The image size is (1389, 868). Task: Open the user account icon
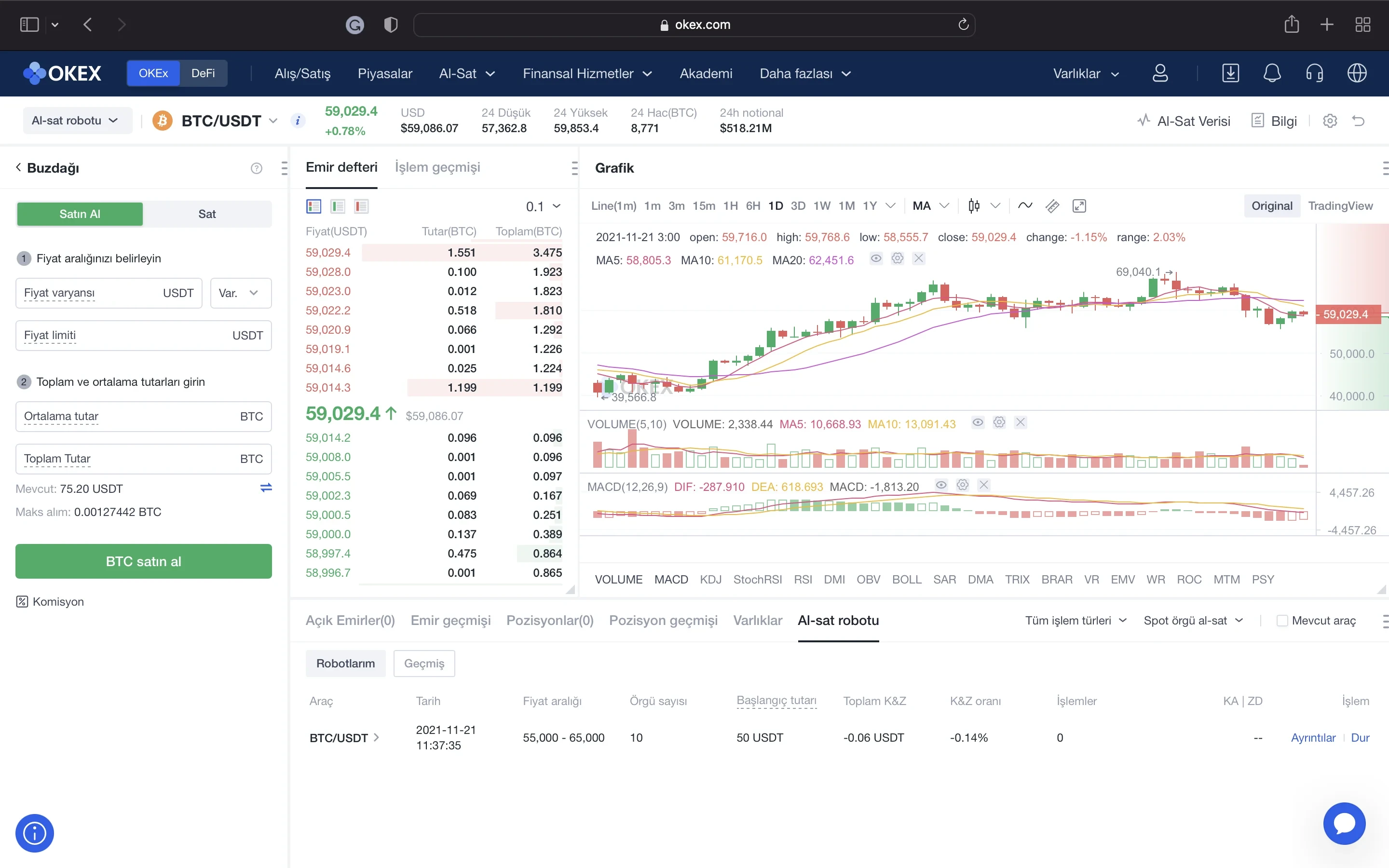click(1160, 73)
